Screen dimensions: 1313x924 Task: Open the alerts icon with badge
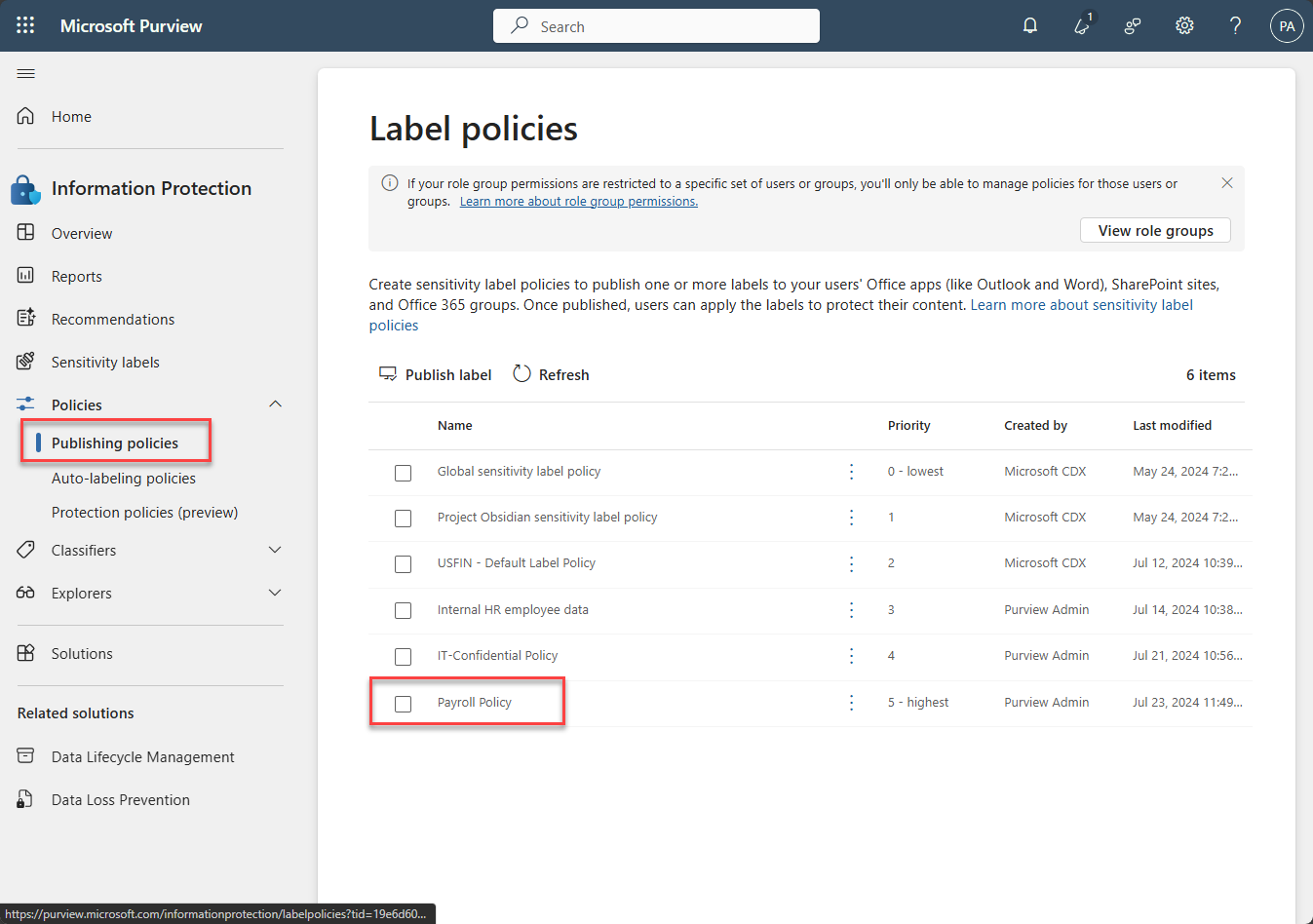[x=1081, y=27]
